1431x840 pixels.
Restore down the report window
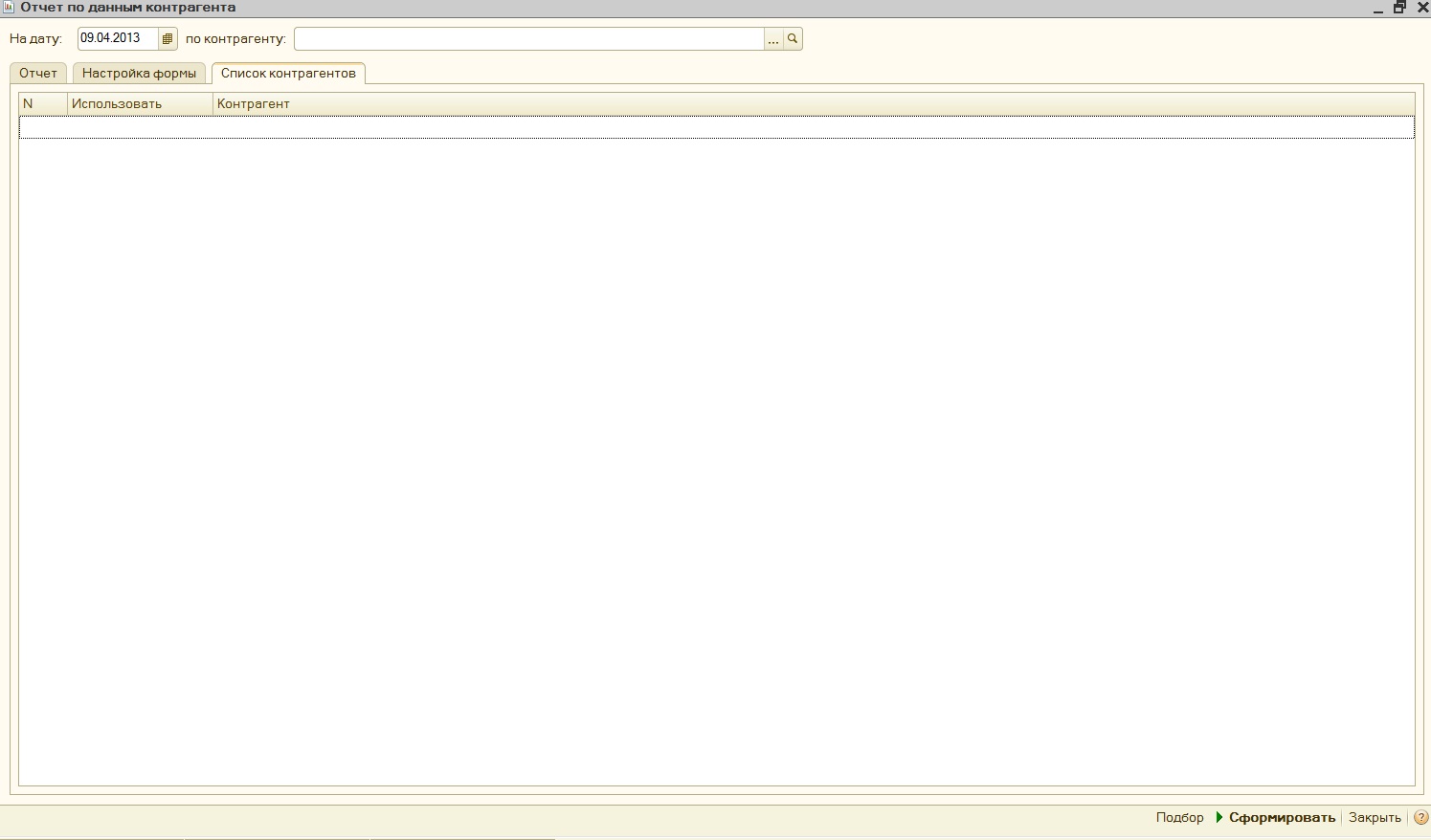(1399, 7)
